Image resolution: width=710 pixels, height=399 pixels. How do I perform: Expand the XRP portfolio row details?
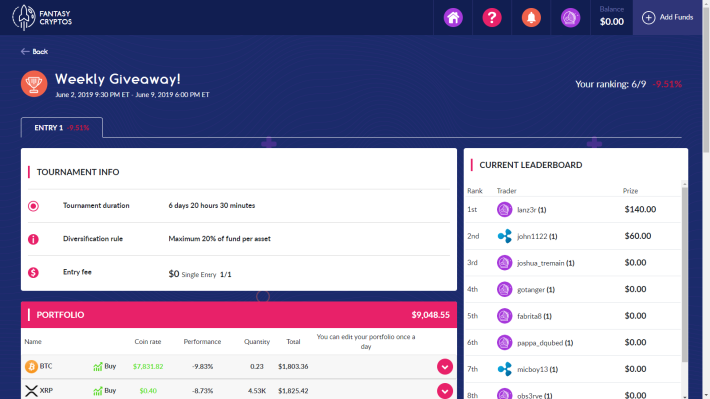click(445, 391)
